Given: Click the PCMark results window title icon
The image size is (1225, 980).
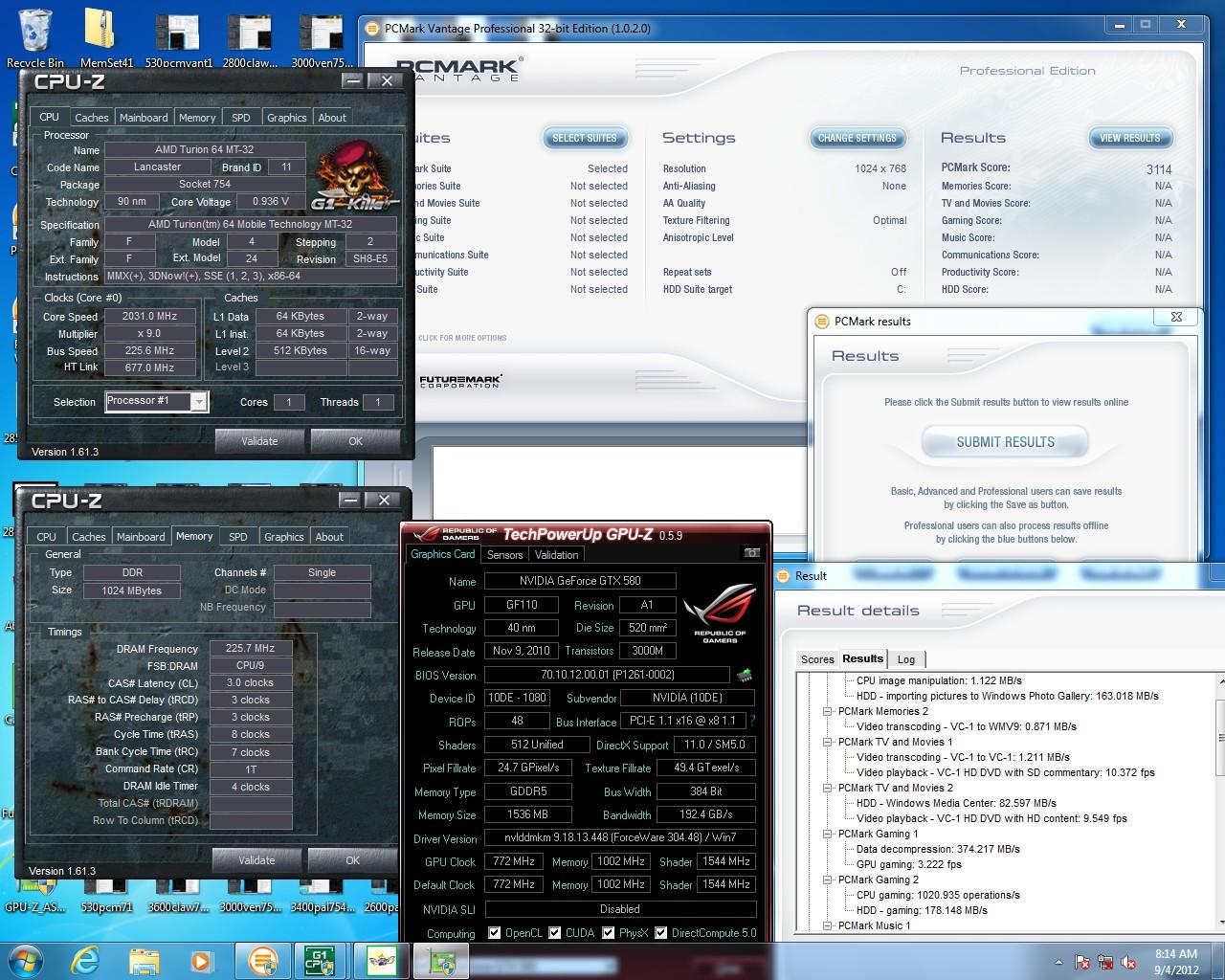Looking at the screenshot, I should point(822,322).
